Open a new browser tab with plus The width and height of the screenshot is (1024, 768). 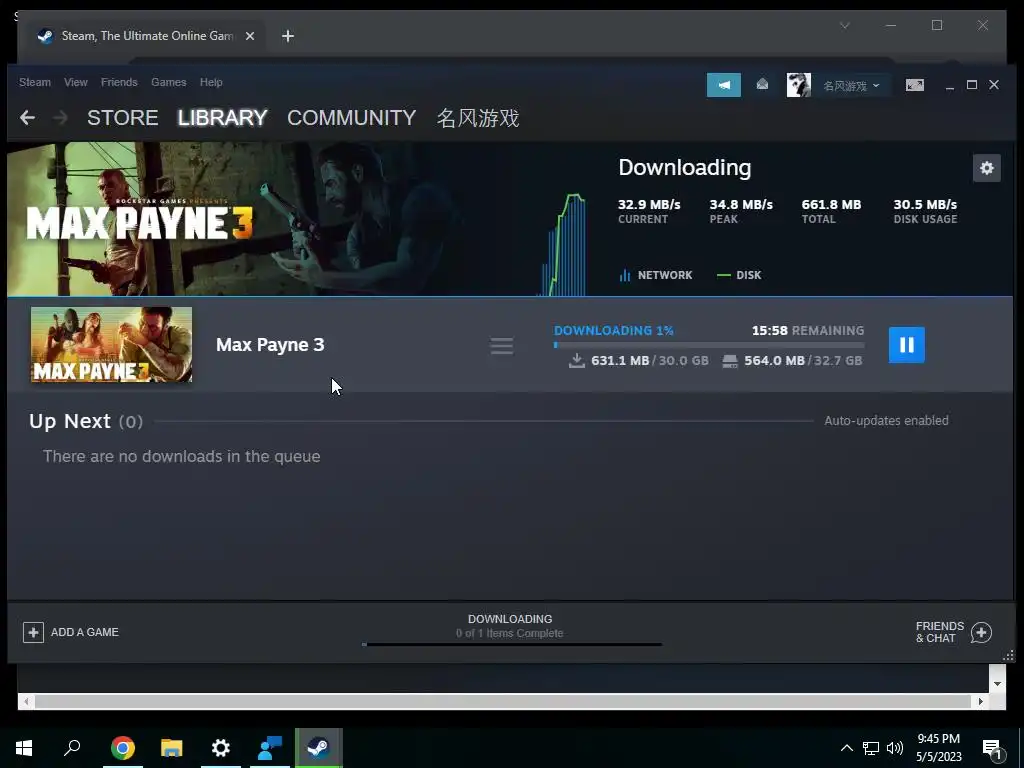pos(287,36)
